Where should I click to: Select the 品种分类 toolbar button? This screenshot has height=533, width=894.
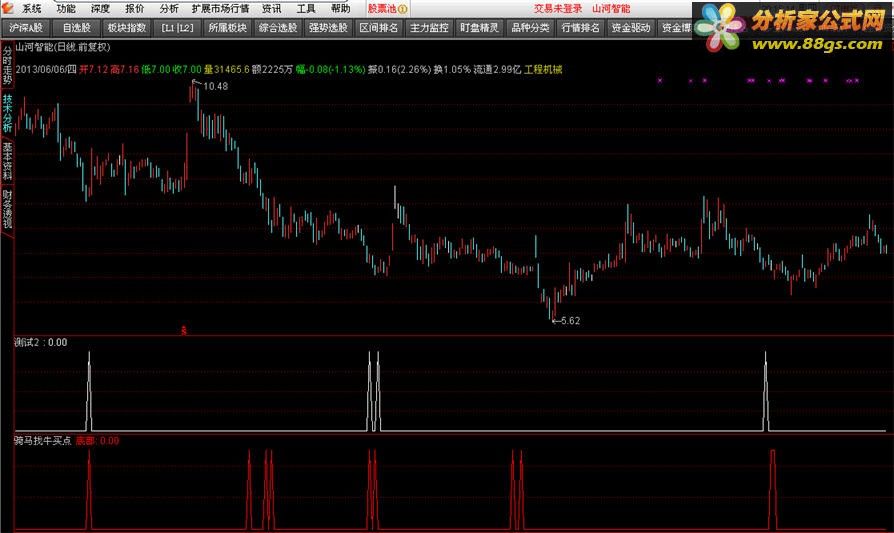530,27
